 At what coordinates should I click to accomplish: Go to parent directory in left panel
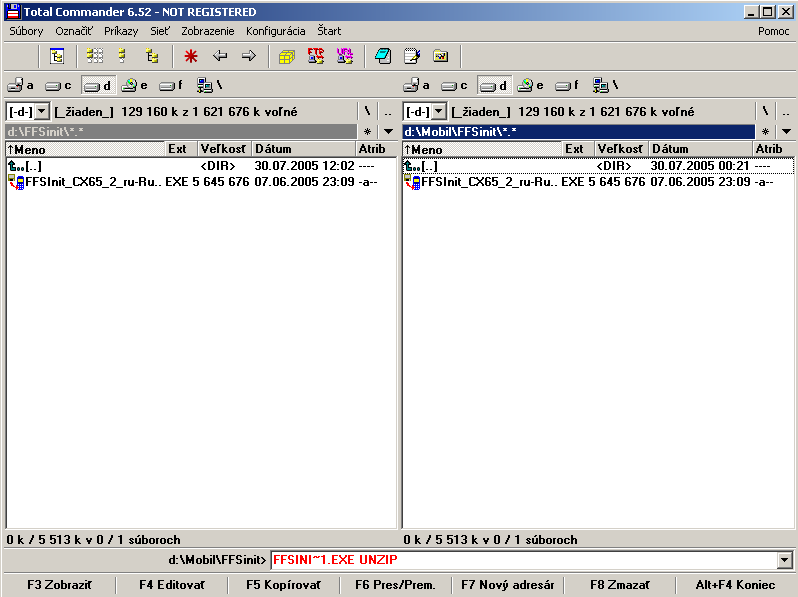tap(388, 111)
